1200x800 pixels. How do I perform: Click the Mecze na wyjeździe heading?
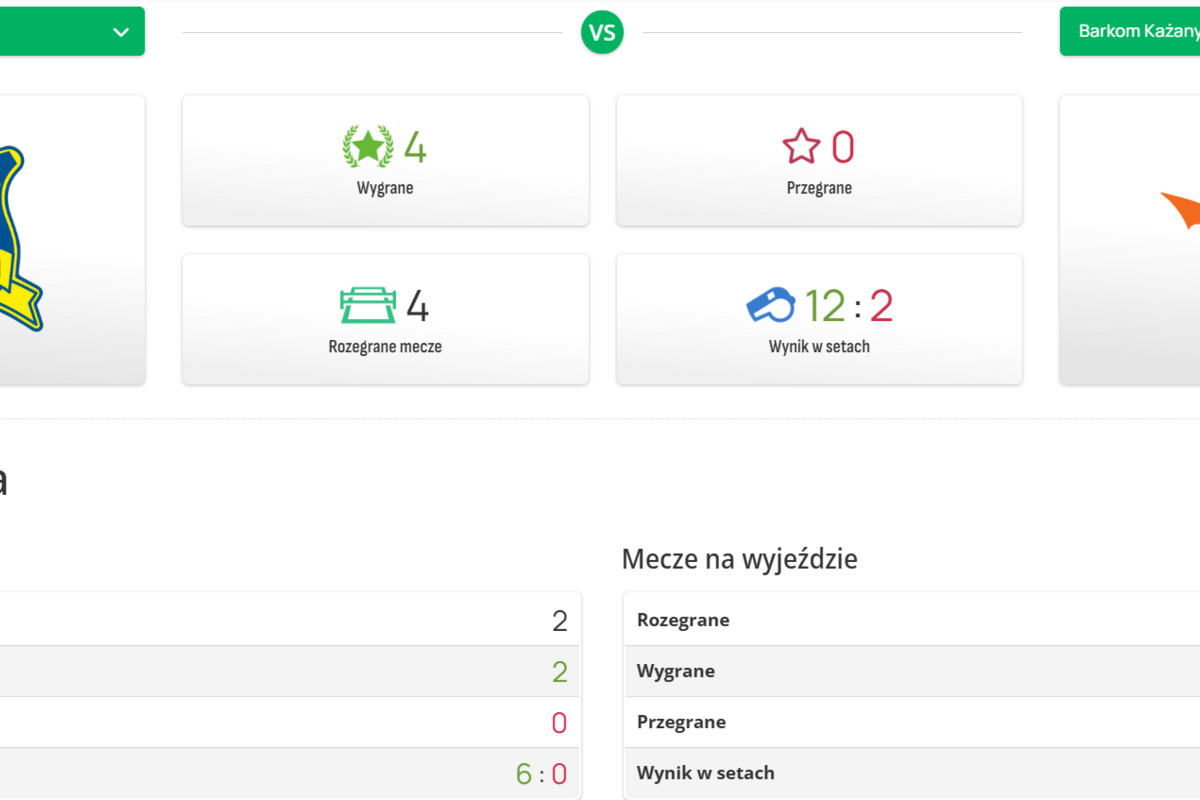(739, 559)
